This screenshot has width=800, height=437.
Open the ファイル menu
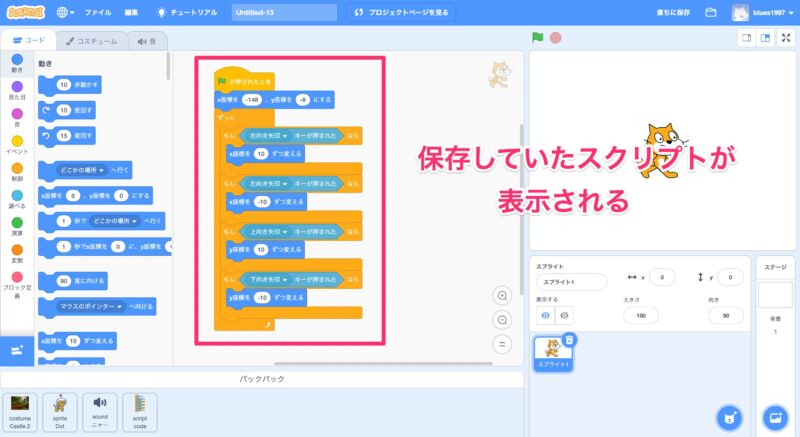click(x=98, y=13)
